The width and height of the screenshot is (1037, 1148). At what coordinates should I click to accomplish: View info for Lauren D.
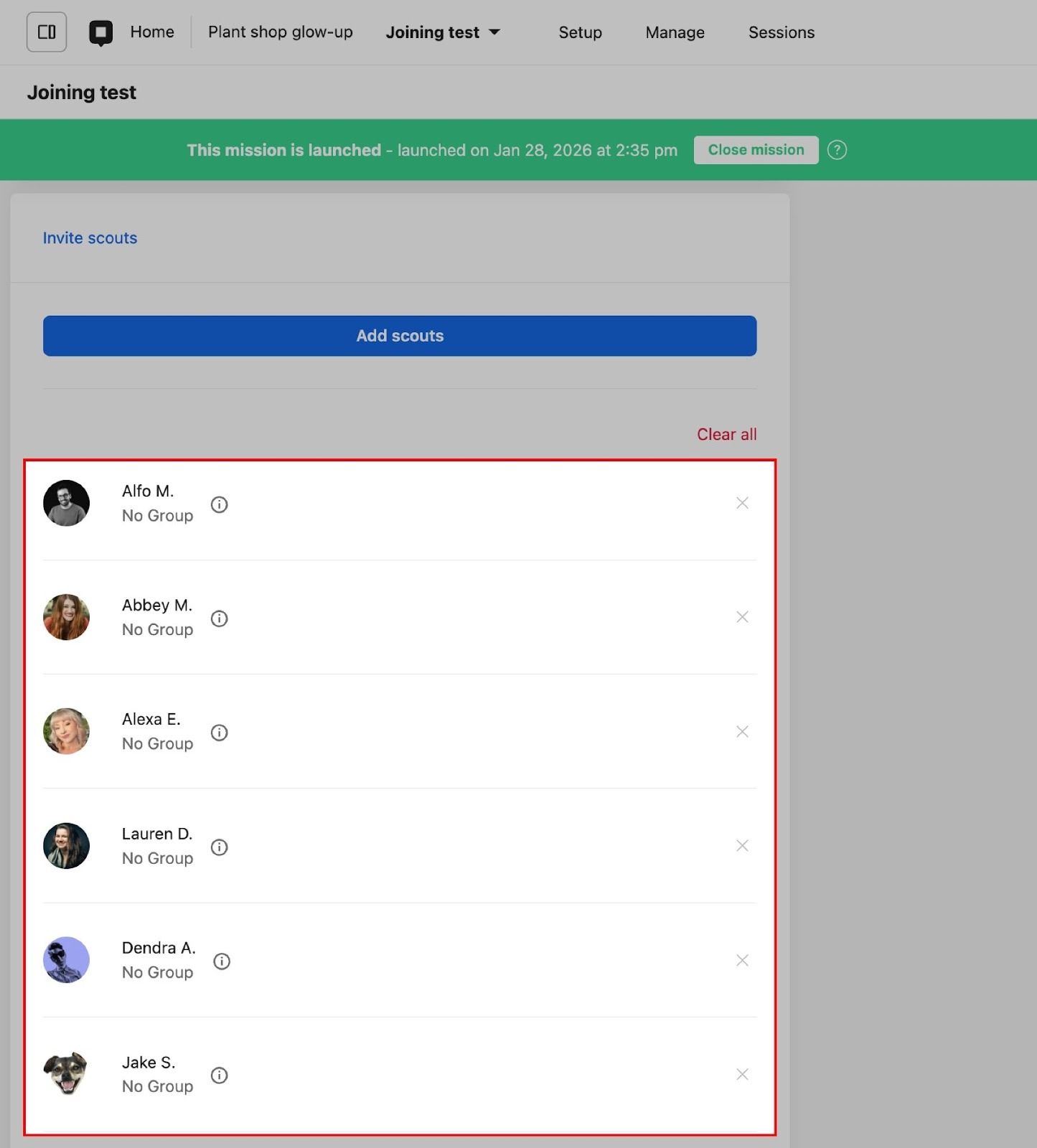[x=220, y=847]
